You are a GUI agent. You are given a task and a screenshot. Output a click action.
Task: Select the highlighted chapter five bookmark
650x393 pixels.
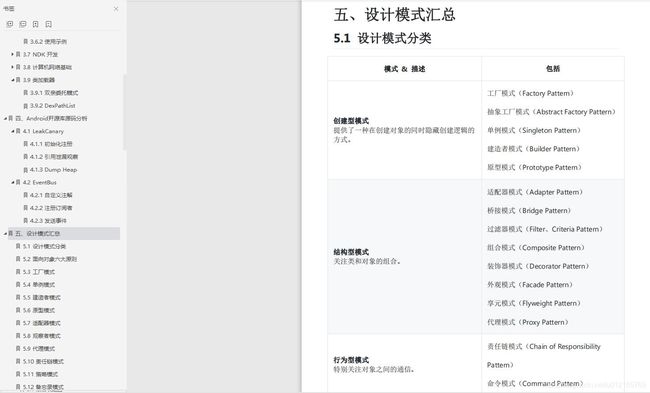pos(62,233)
